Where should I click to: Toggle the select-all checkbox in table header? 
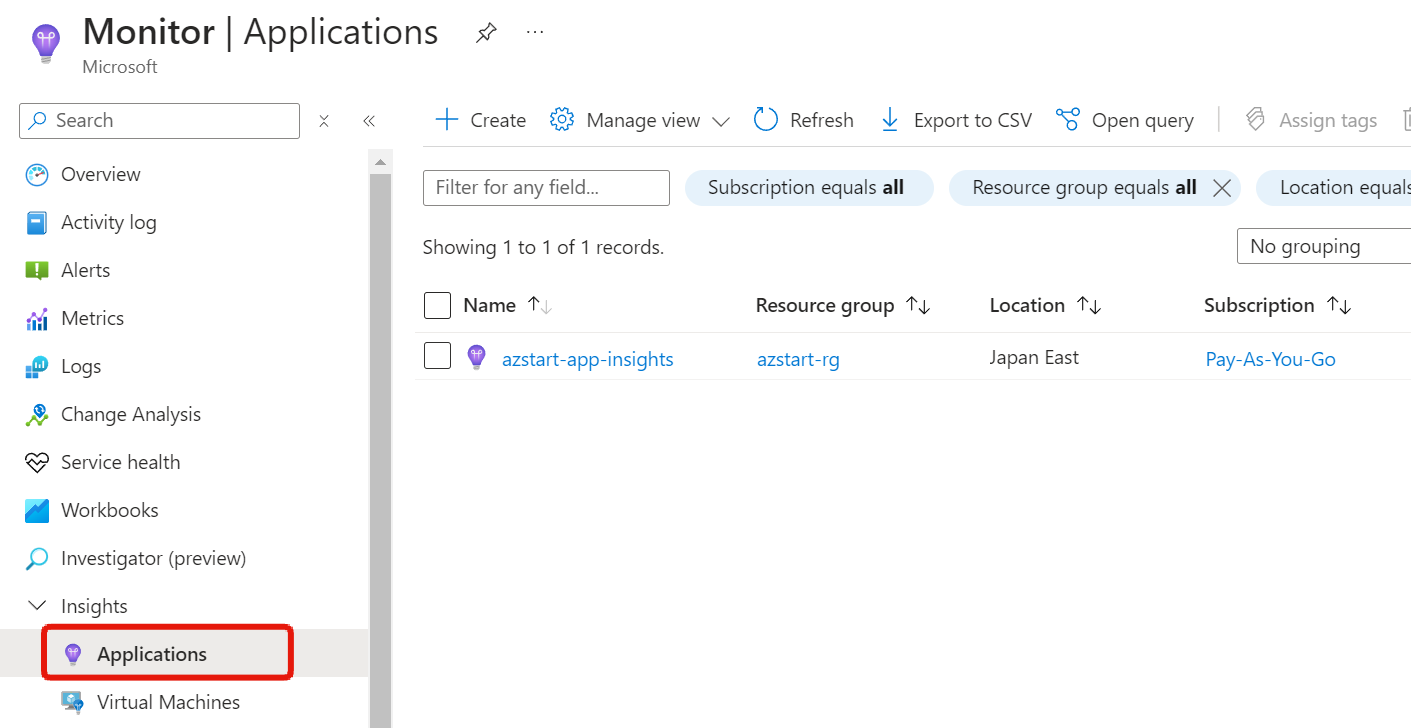[437, 305]
